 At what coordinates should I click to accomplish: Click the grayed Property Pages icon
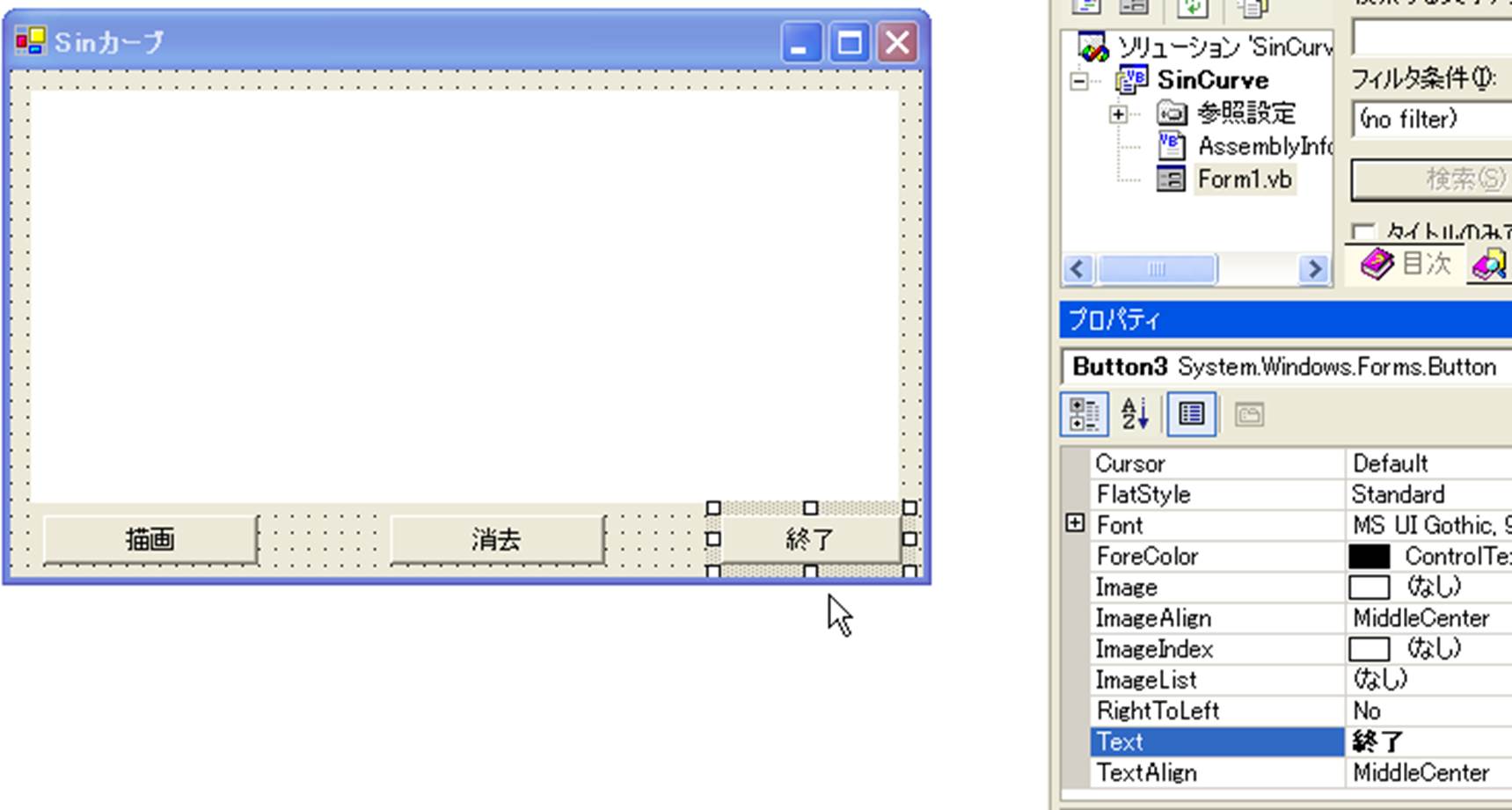click(x=1249, y=414)
